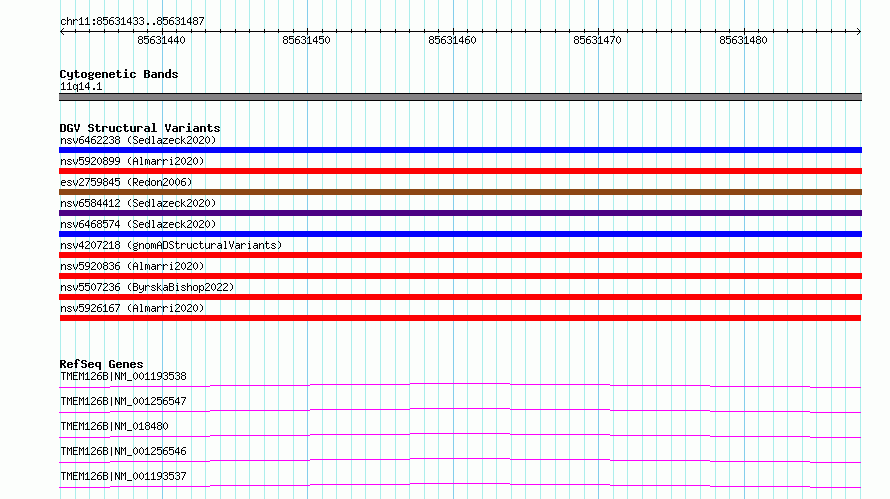Click the red bar under nsv5507236
This screenshot has height=499, width=890.
click(x=460, y=297)
